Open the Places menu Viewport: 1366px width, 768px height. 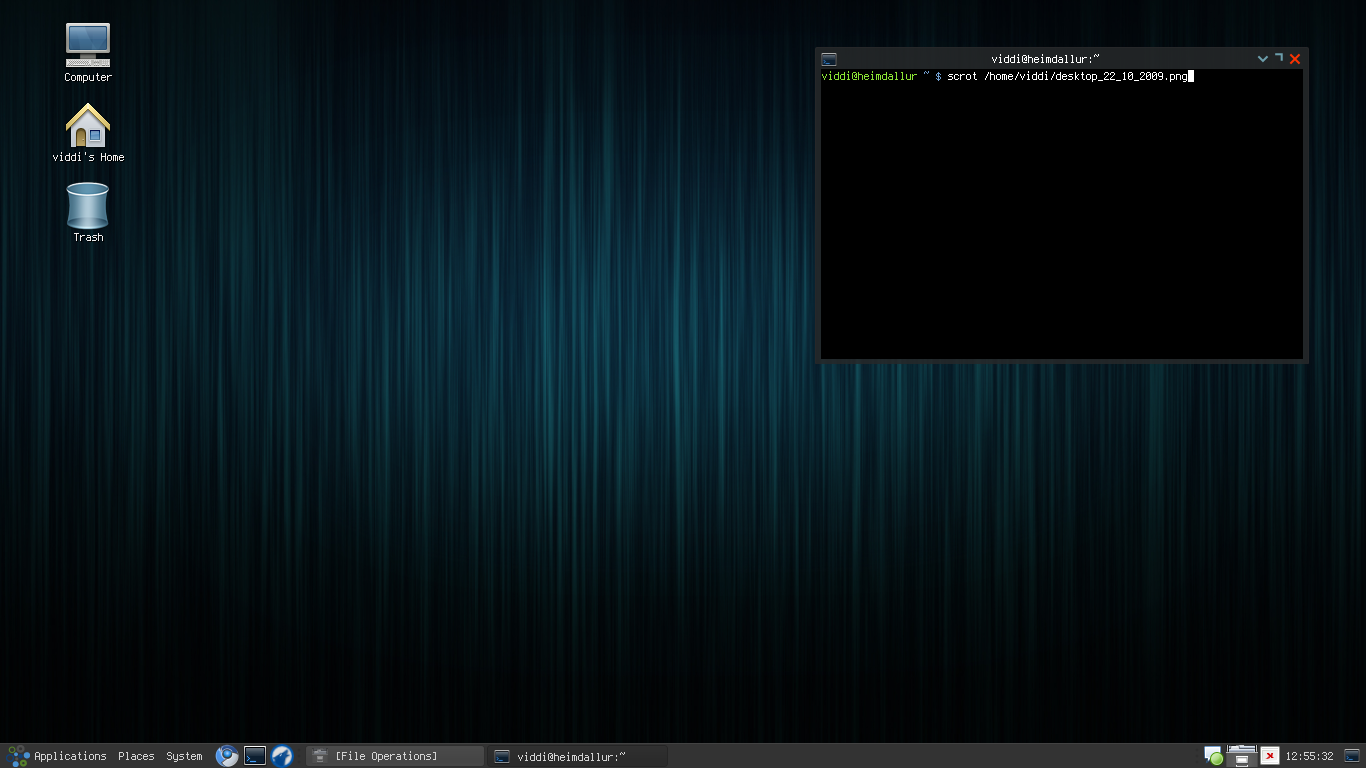(136, 756)
